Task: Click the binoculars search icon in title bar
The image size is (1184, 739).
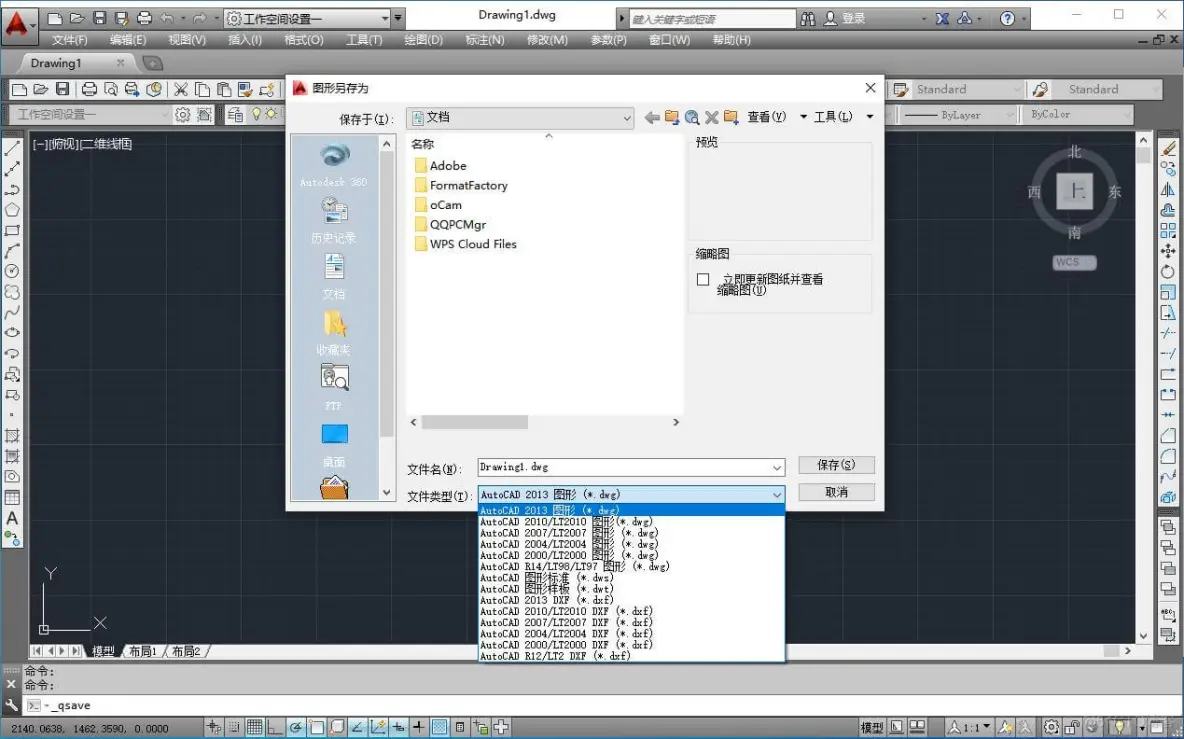Action: click(x=808, y=18)
